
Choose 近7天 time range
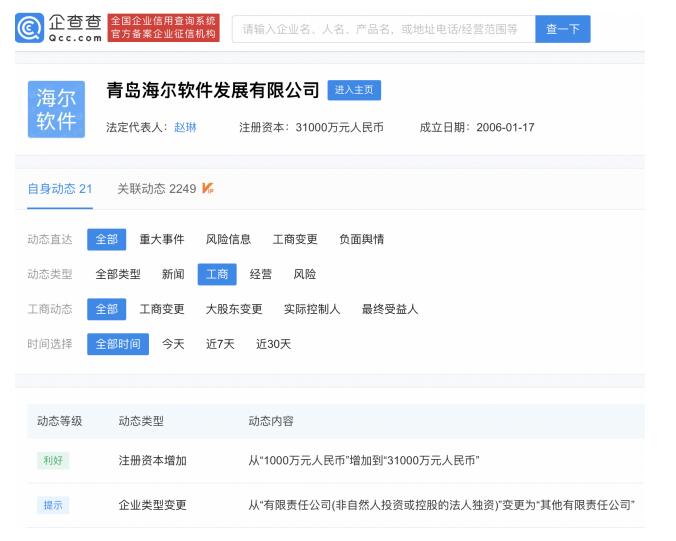click(220, 344)
